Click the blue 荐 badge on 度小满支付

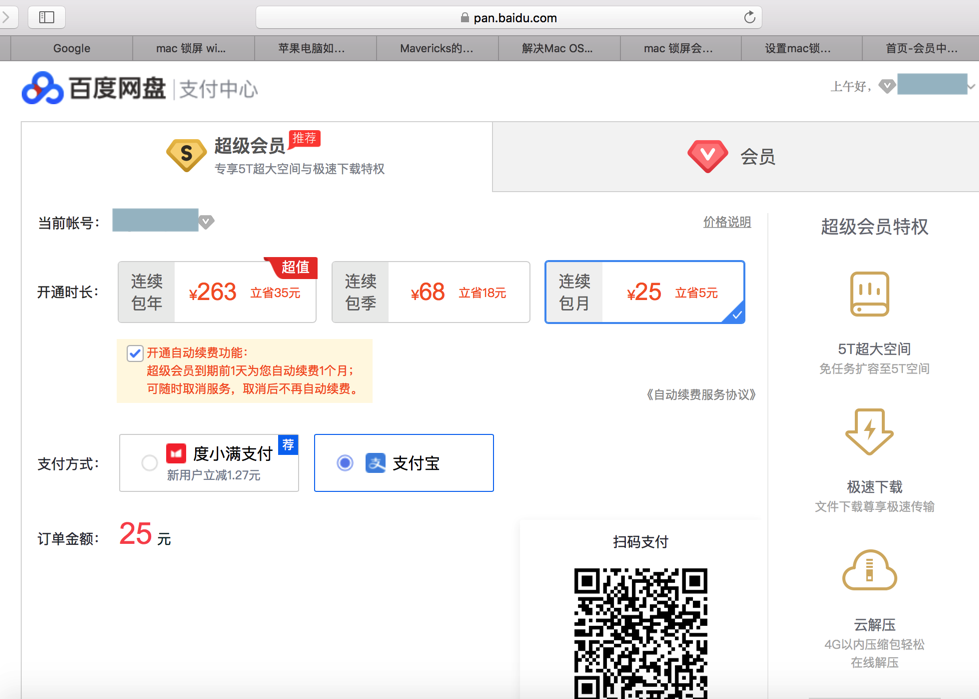coord(288,444)
